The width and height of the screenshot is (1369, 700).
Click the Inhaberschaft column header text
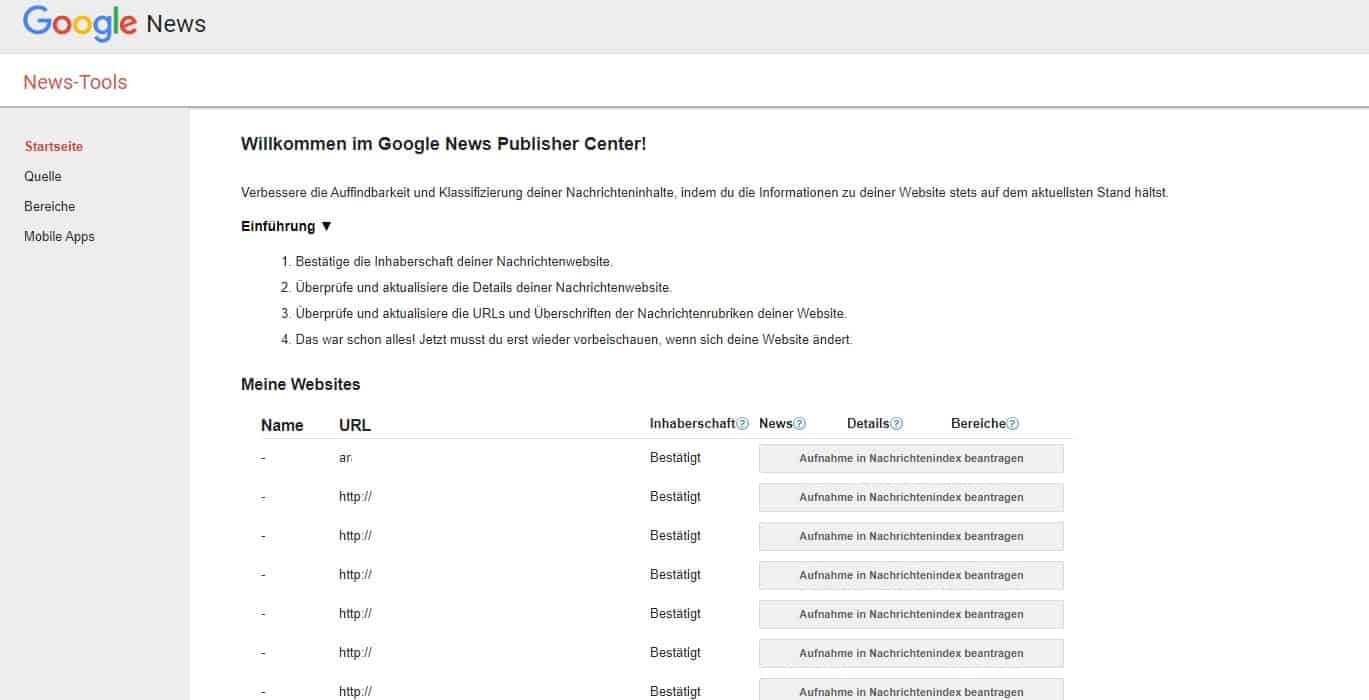(692, 424)
